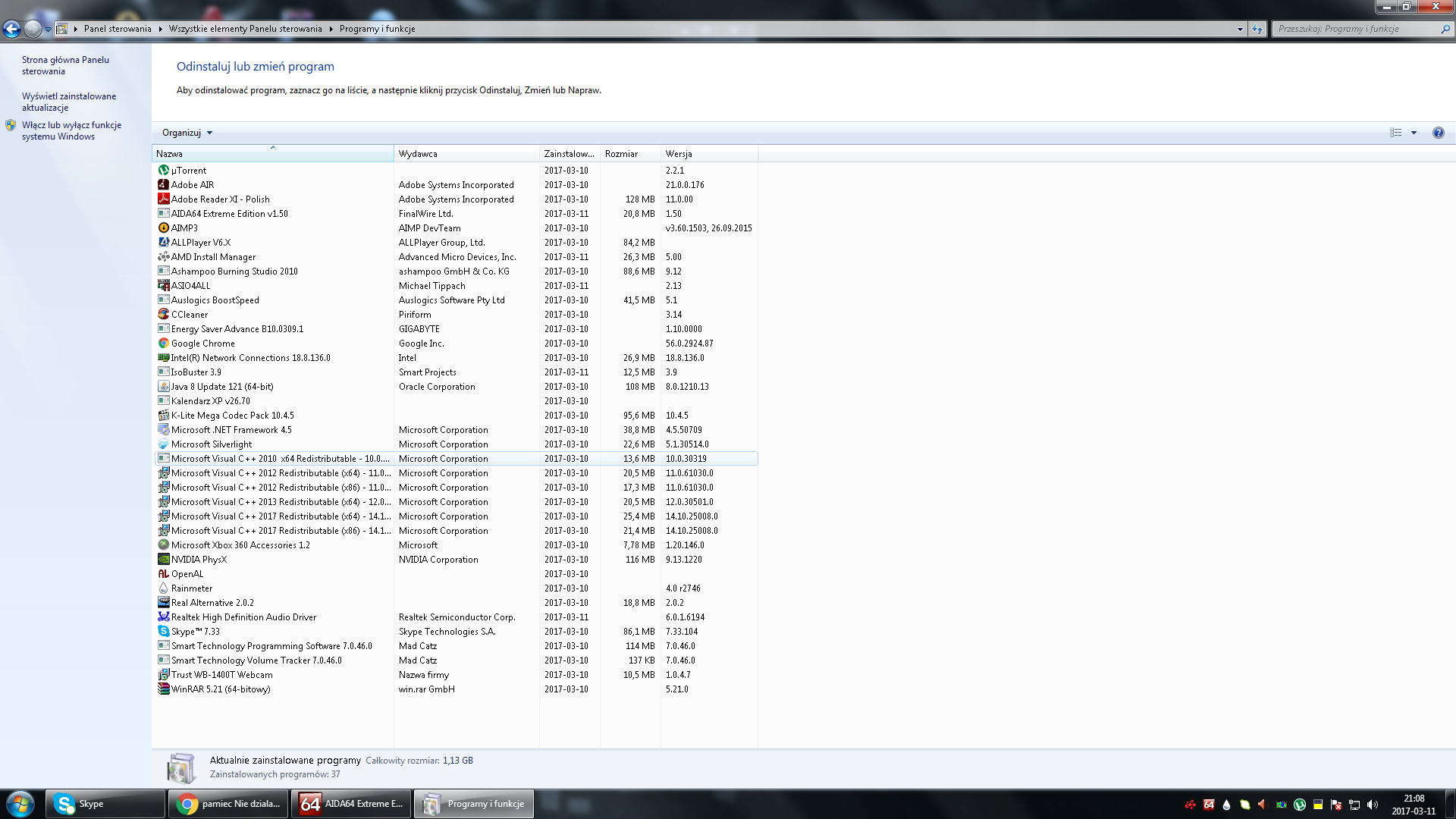The image size is (1456, 819).
Task: Select Auslogics BoostSpeed entry
Action: click(455, 300)
